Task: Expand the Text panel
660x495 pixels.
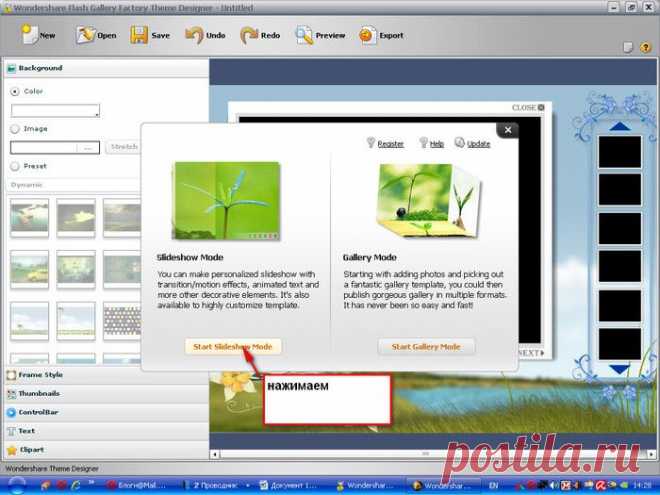Action: [106, 431]
